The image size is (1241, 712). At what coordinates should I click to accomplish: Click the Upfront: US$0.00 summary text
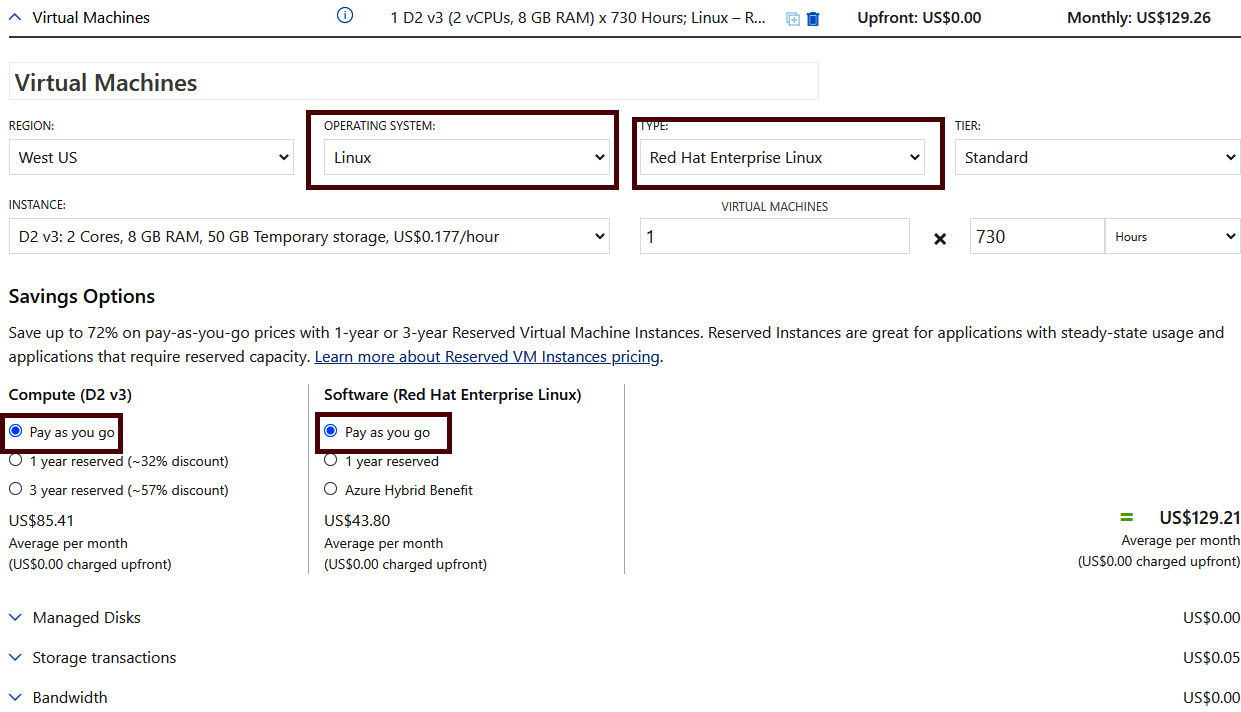pos(919,17)
